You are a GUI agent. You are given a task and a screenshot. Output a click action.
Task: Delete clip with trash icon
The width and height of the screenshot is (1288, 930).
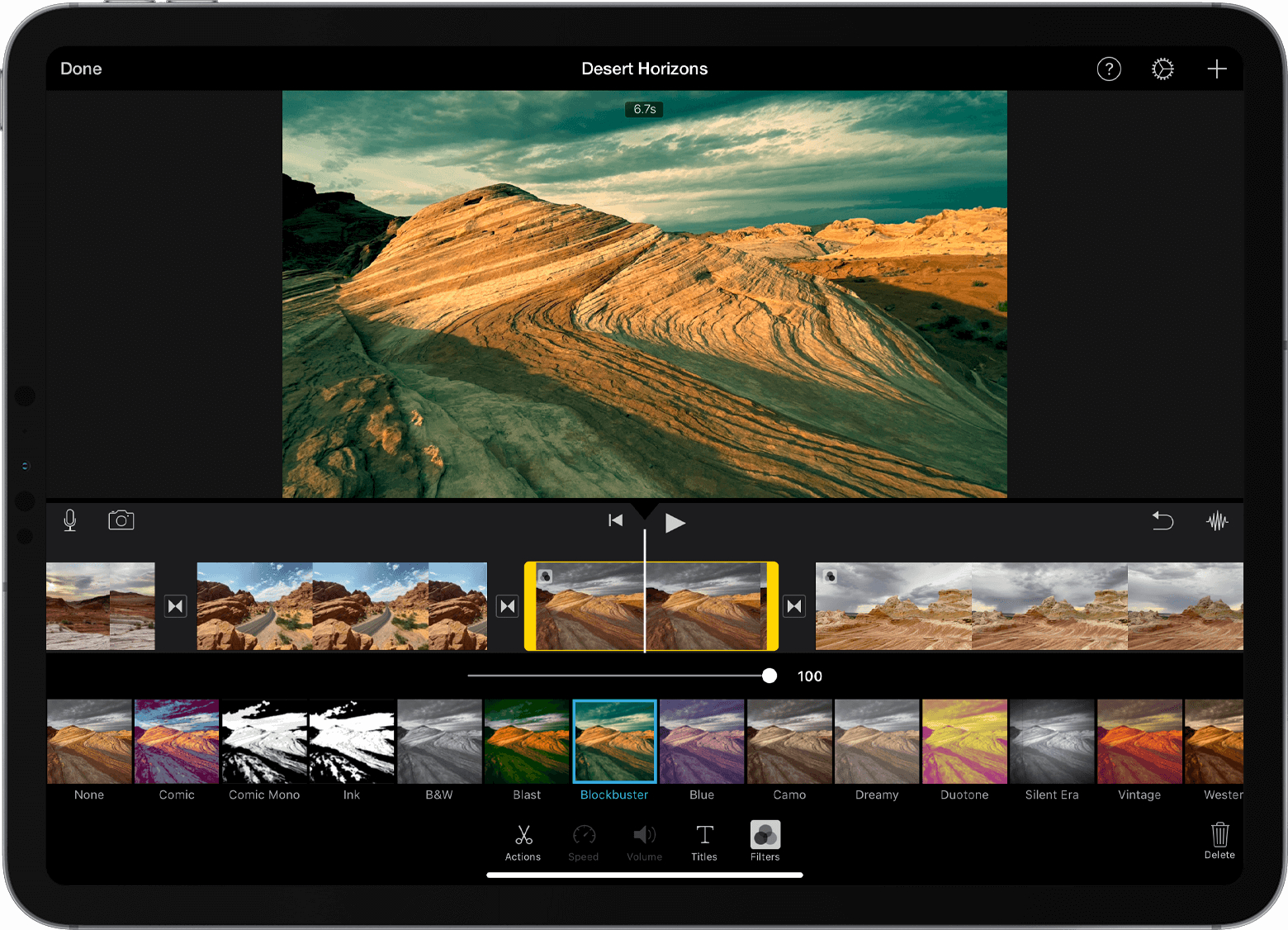pos(1219,841)
